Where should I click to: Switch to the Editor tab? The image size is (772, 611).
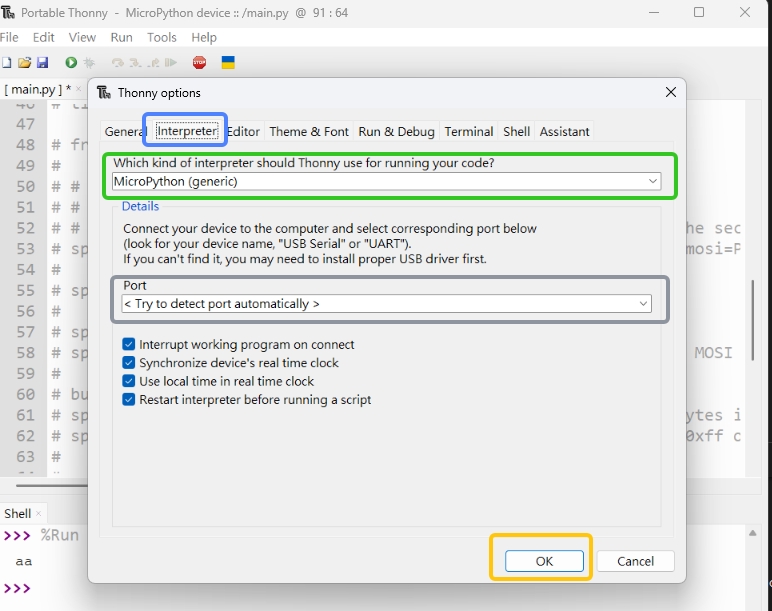243,131
